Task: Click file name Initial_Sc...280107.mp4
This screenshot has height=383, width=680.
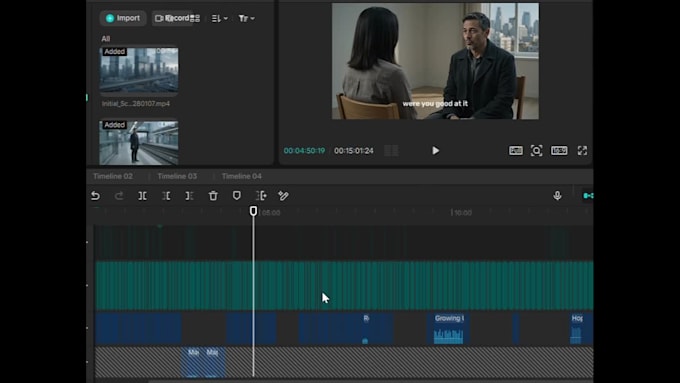Action: pyautogui.click(x=136, y=104)
